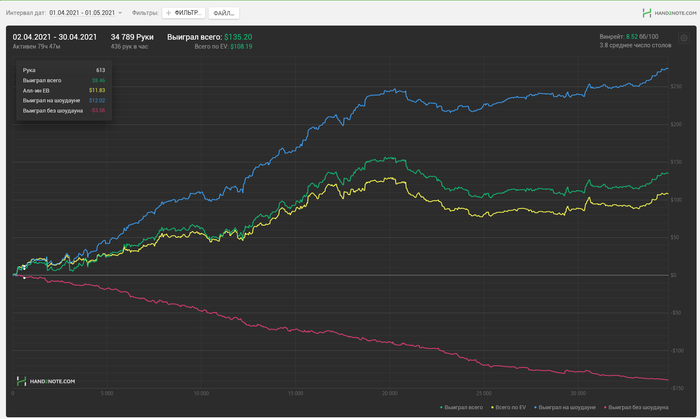Click Hand2Note logo in top right
The image size is (700, 419).
[669, 13]
